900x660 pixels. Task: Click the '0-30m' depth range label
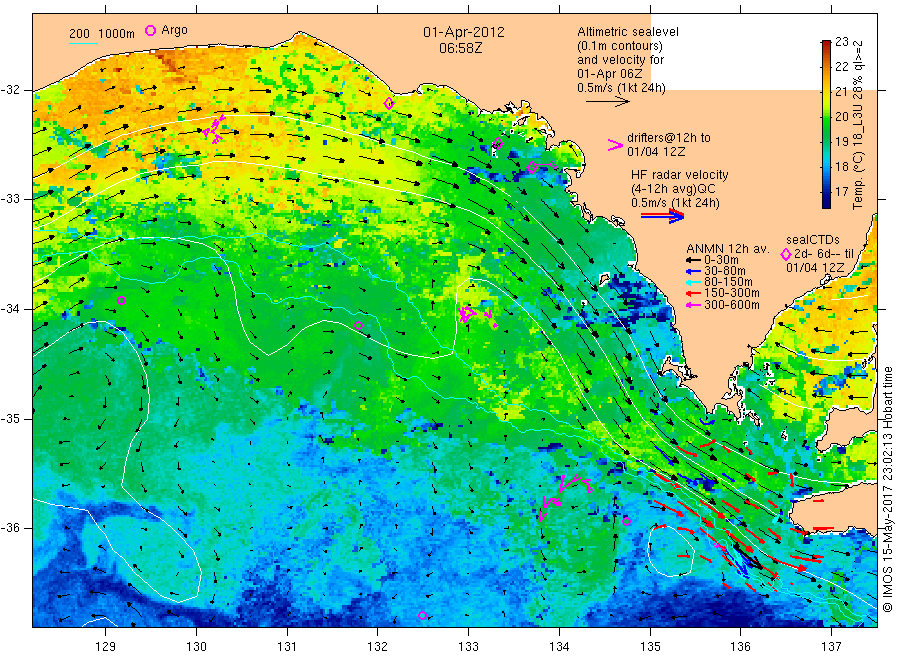pyautogui.click(x=721, y=260)
